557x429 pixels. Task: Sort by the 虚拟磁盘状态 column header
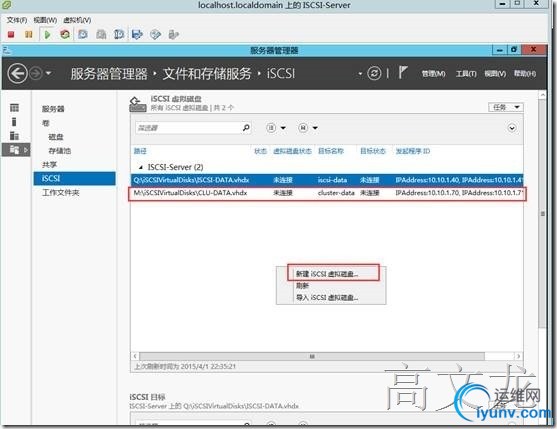coord(292,151)
